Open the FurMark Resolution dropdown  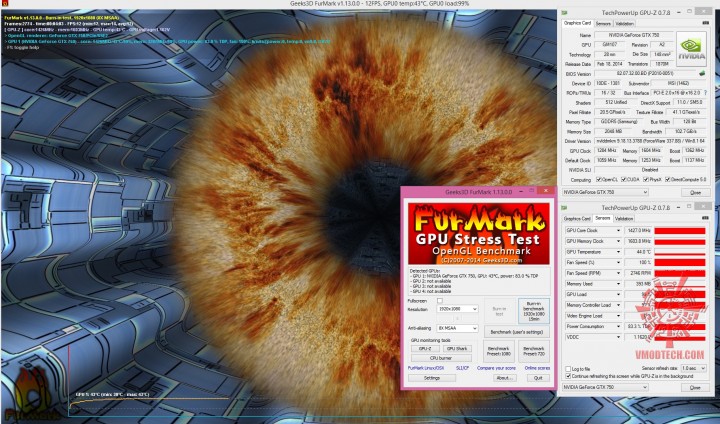tap(457, 309)
